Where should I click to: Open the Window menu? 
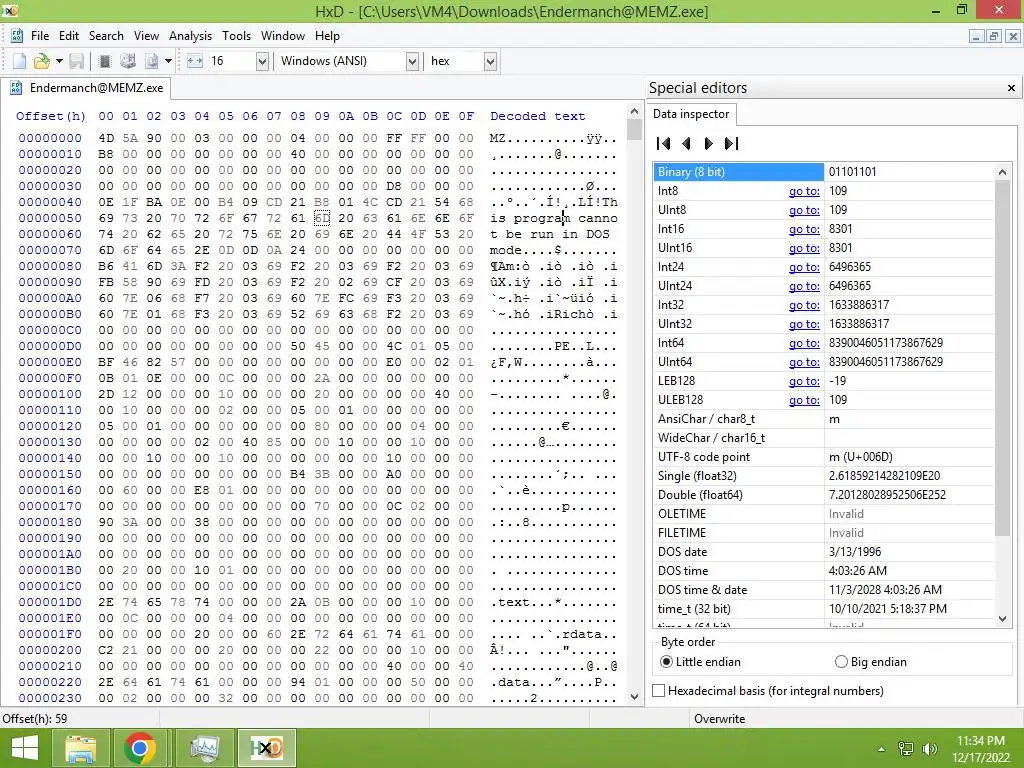(x=283, y=36)
